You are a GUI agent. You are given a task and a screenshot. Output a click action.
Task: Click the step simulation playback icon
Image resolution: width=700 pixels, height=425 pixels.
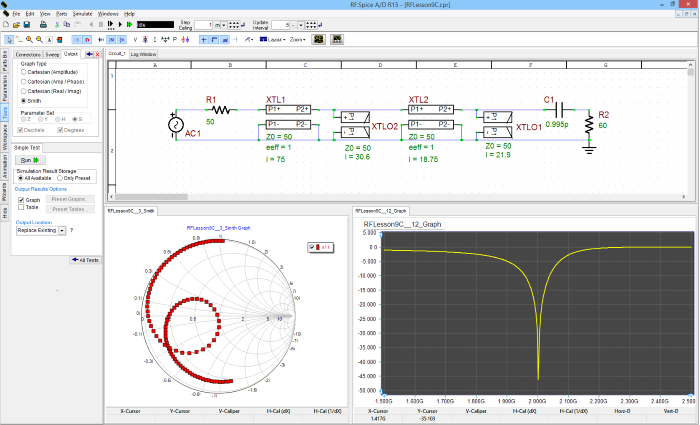pos(110,25)
